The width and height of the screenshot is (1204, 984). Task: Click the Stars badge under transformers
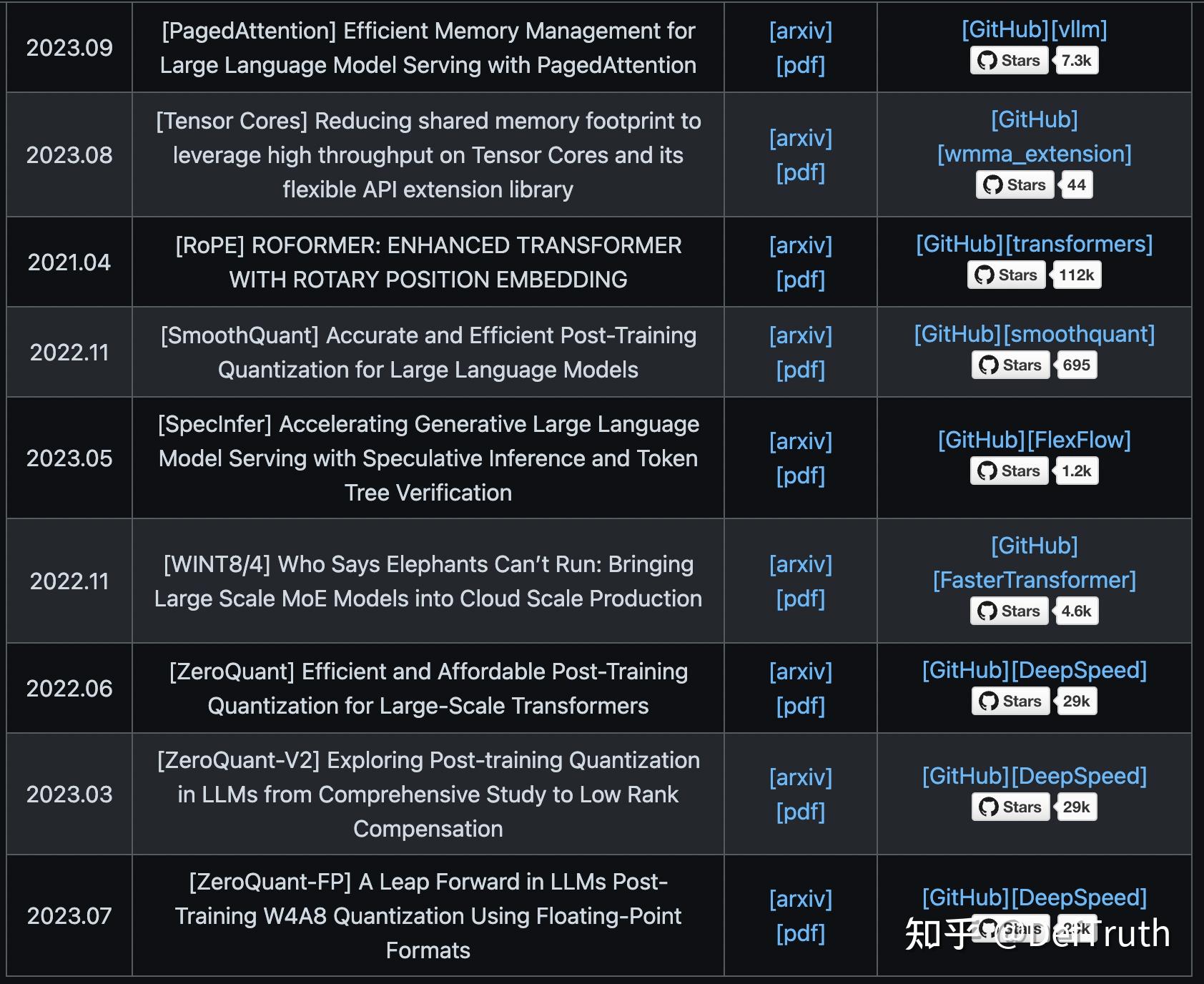point(1034,275)
